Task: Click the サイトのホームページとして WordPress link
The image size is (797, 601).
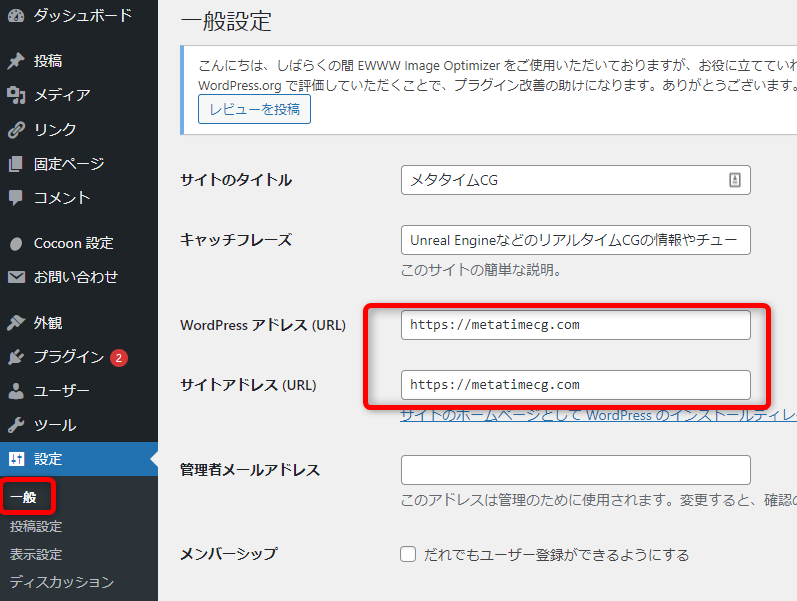Action: pyautogui.click(x=598, y=415)
